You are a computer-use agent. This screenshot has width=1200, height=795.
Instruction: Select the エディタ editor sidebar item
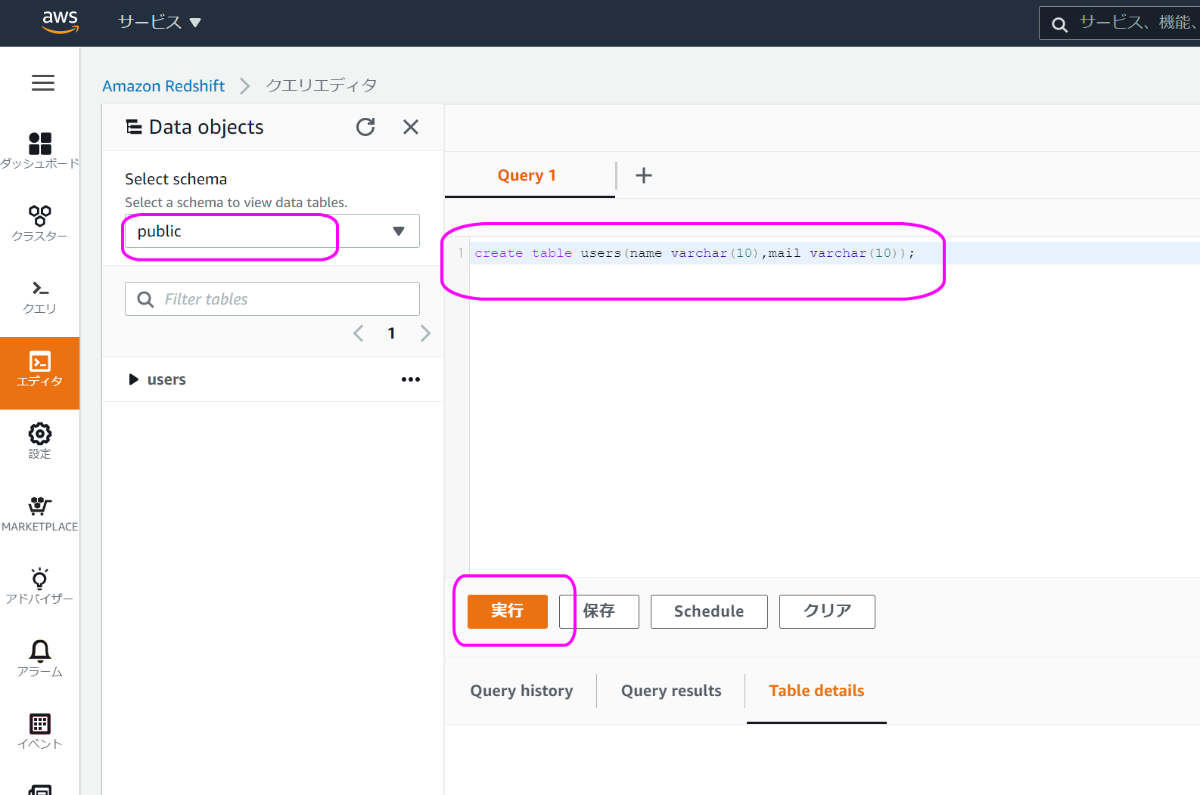(40, 373)
